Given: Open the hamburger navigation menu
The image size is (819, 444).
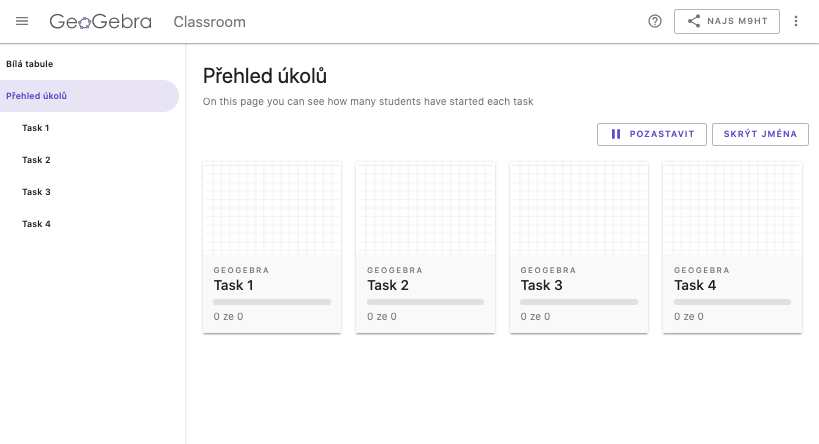Looking at the screenshot, I should (22, 21).
